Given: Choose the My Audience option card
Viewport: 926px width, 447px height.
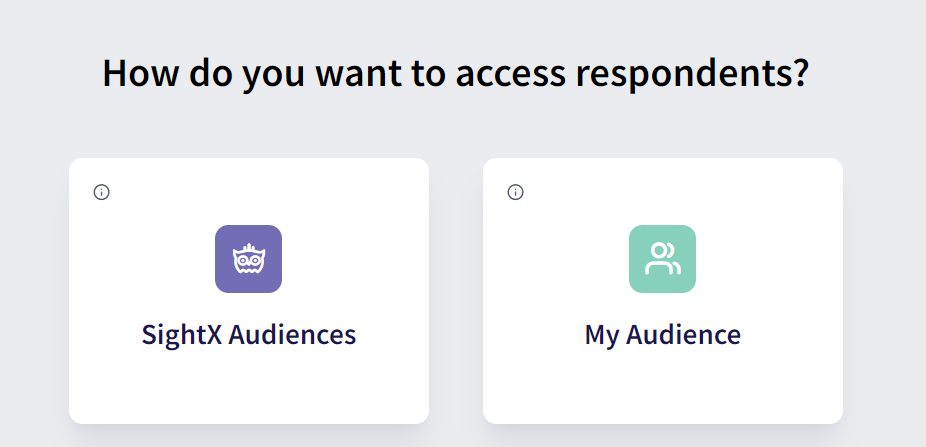Looking at the screenshot, I should click(x=663, y=291).
